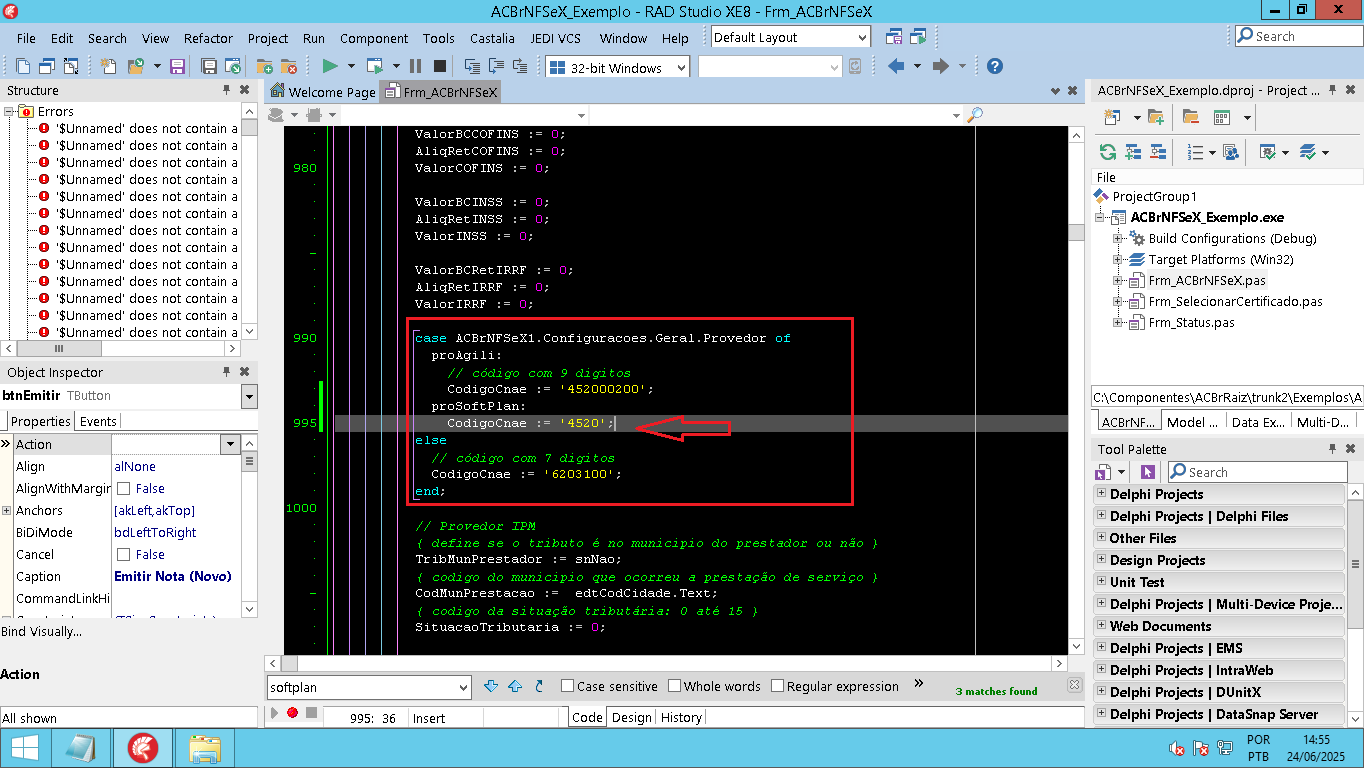The width and height of the screenshot is (1364, 768).
Task: Click the IDE Search box at top right
Action: click(x=1298, y=36)
